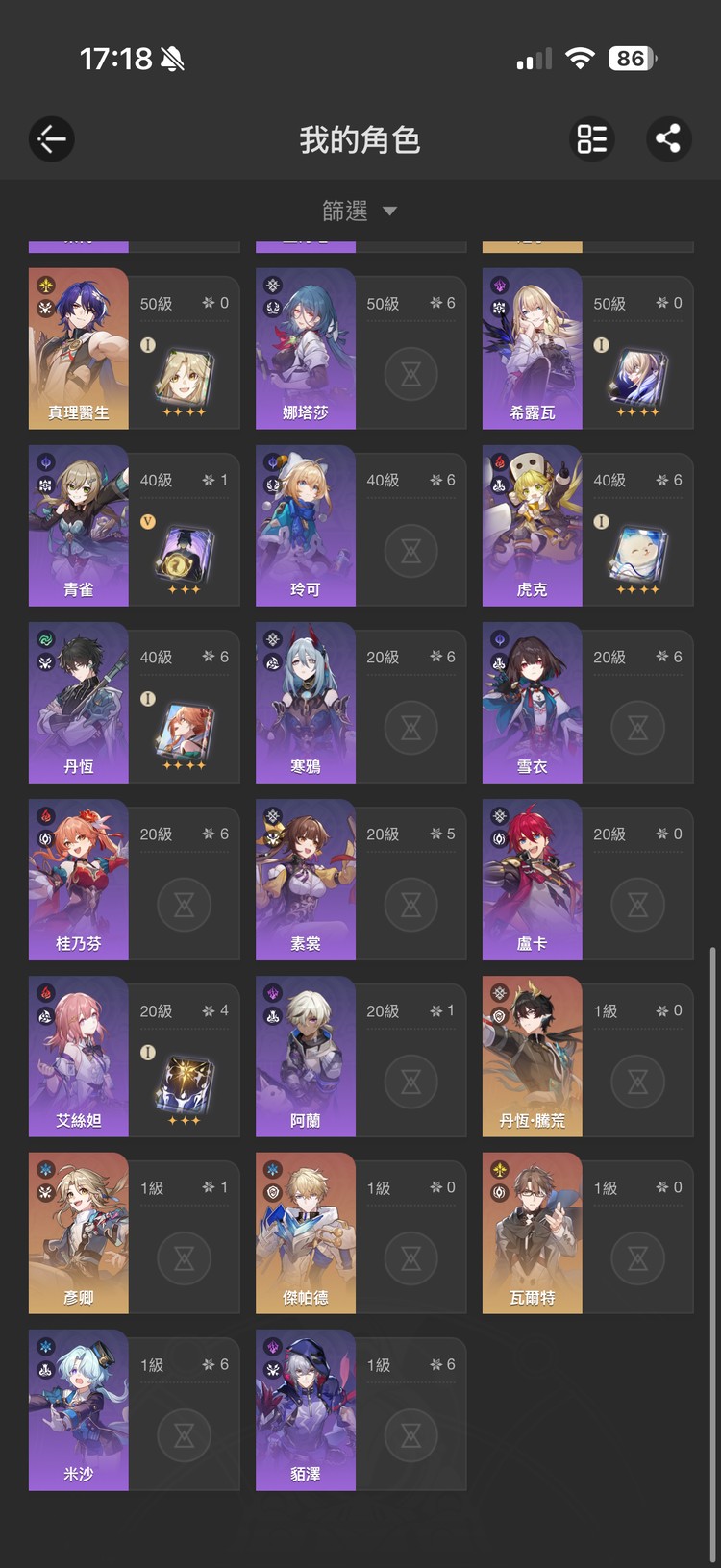
Task: Select 寒鴉 character portrait
Action: click(306, 703)
